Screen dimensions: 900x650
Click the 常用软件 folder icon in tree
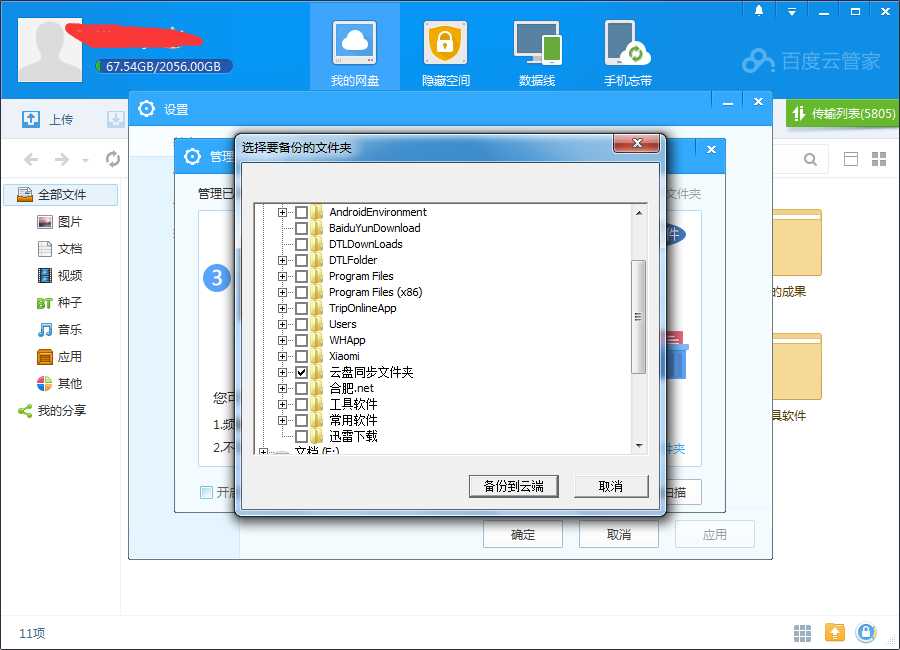coord(317,420)
